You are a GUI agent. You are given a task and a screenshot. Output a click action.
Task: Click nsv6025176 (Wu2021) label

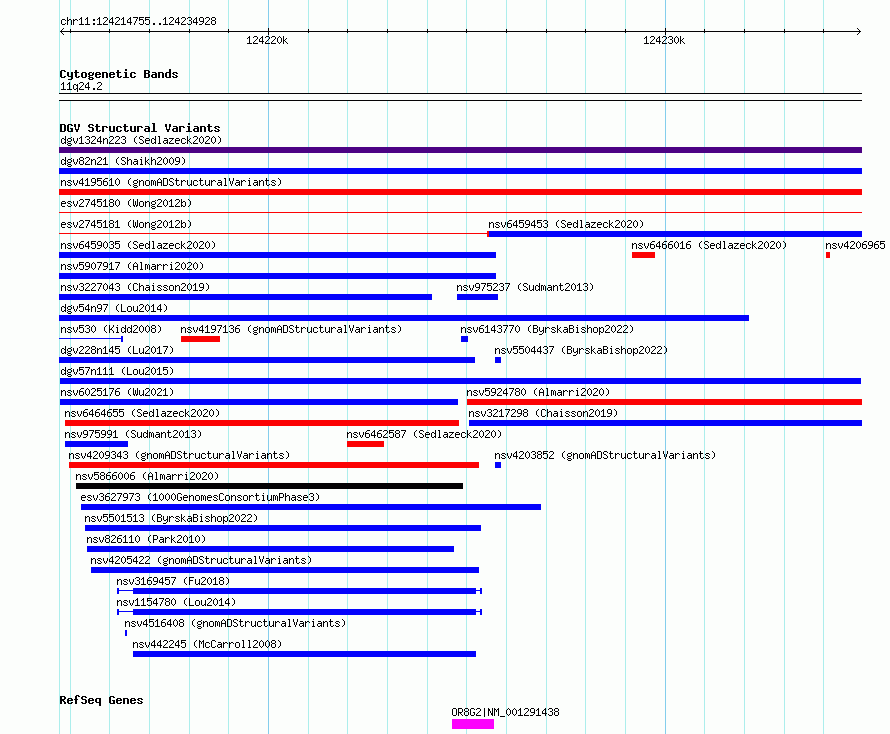click(117, 392)
